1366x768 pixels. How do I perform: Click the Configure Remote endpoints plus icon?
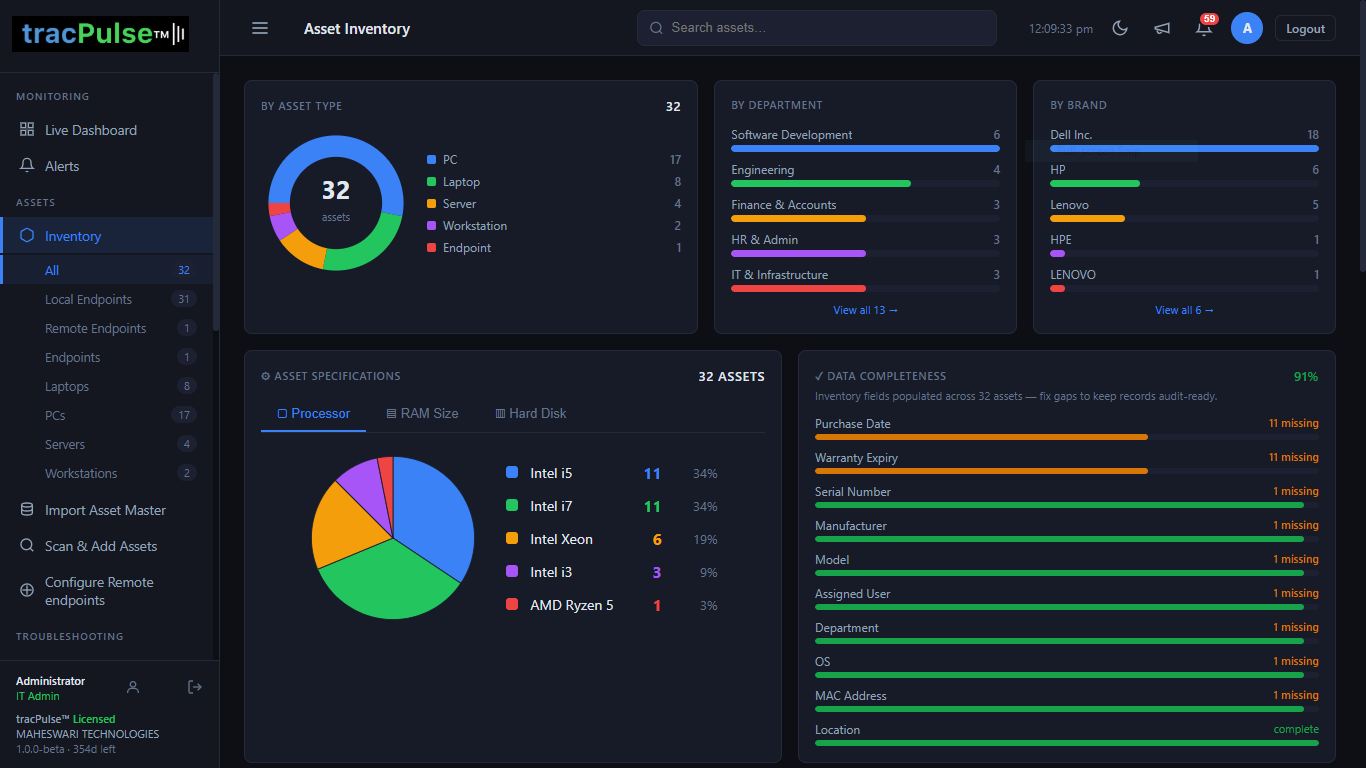[27, 591]
